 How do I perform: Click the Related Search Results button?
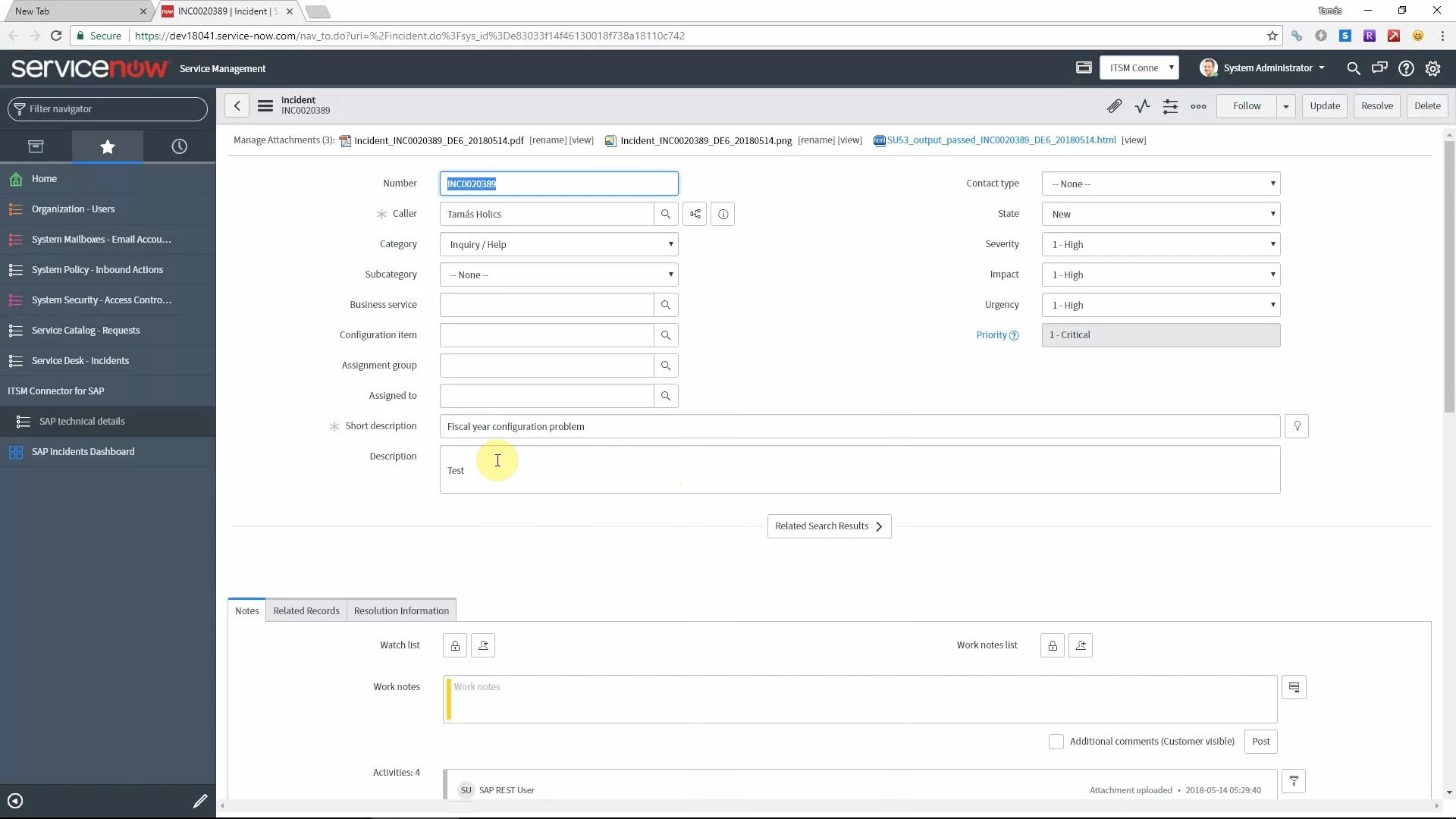click(829, 525)
